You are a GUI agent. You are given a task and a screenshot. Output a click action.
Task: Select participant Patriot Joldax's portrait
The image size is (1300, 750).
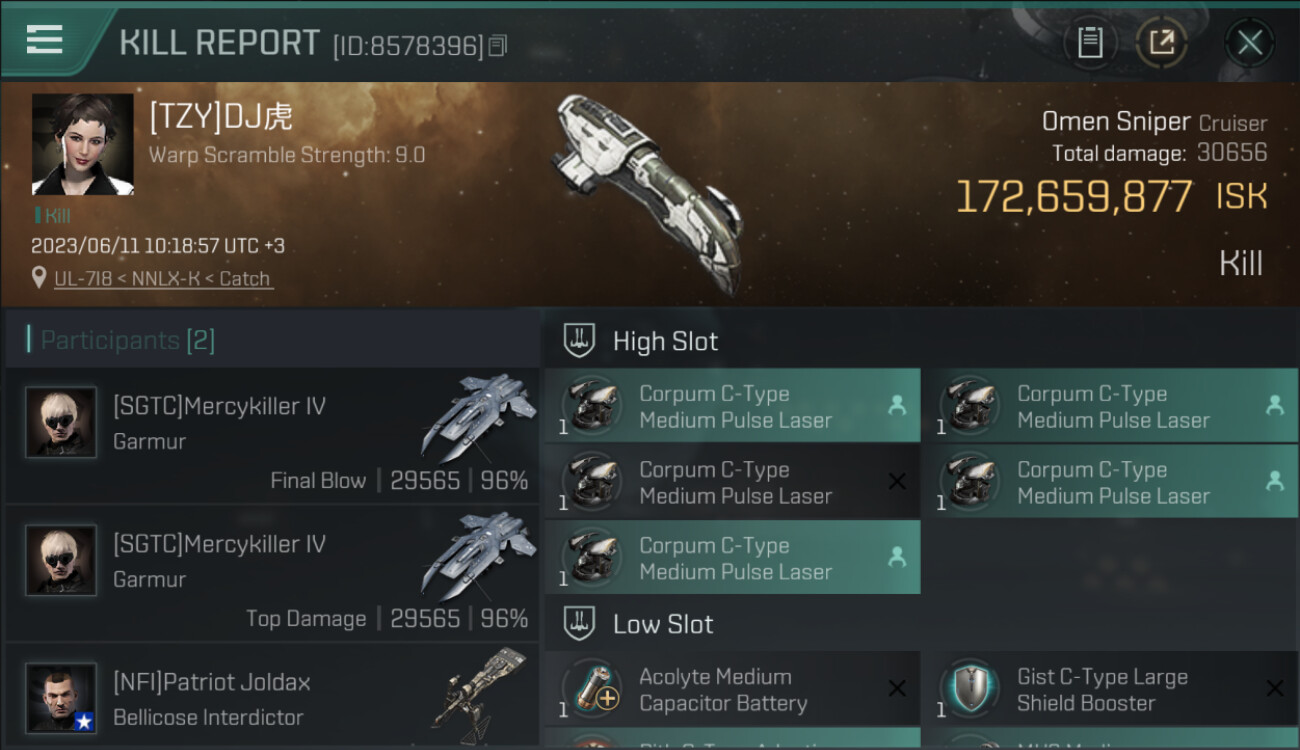click(62, 697)
